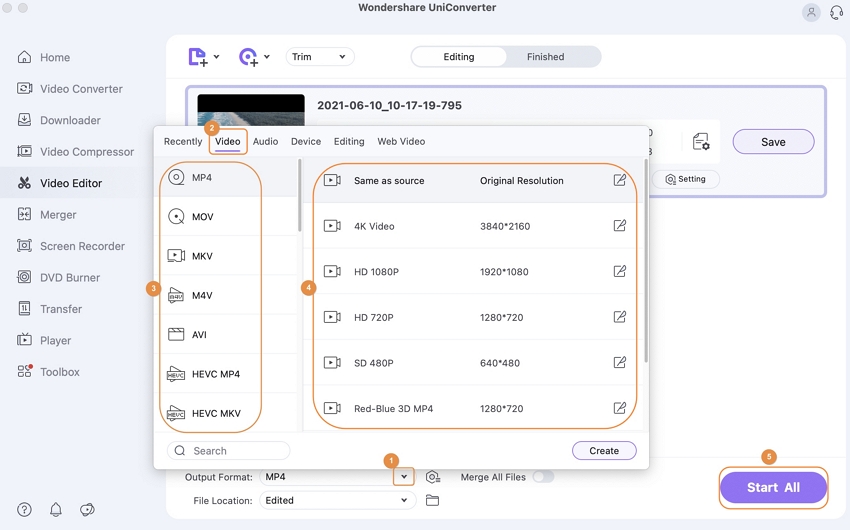The height and width of the screenshot is (530, 850).
Task: Expand the Output Format dropdown arrow
Action: [403, 477]
